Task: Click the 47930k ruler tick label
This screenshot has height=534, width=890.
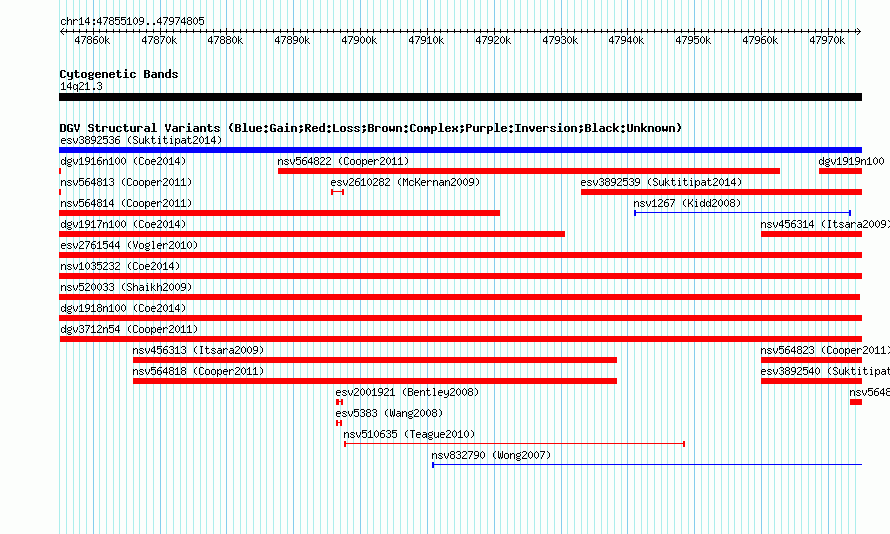Action: click(x=560, y=40)
